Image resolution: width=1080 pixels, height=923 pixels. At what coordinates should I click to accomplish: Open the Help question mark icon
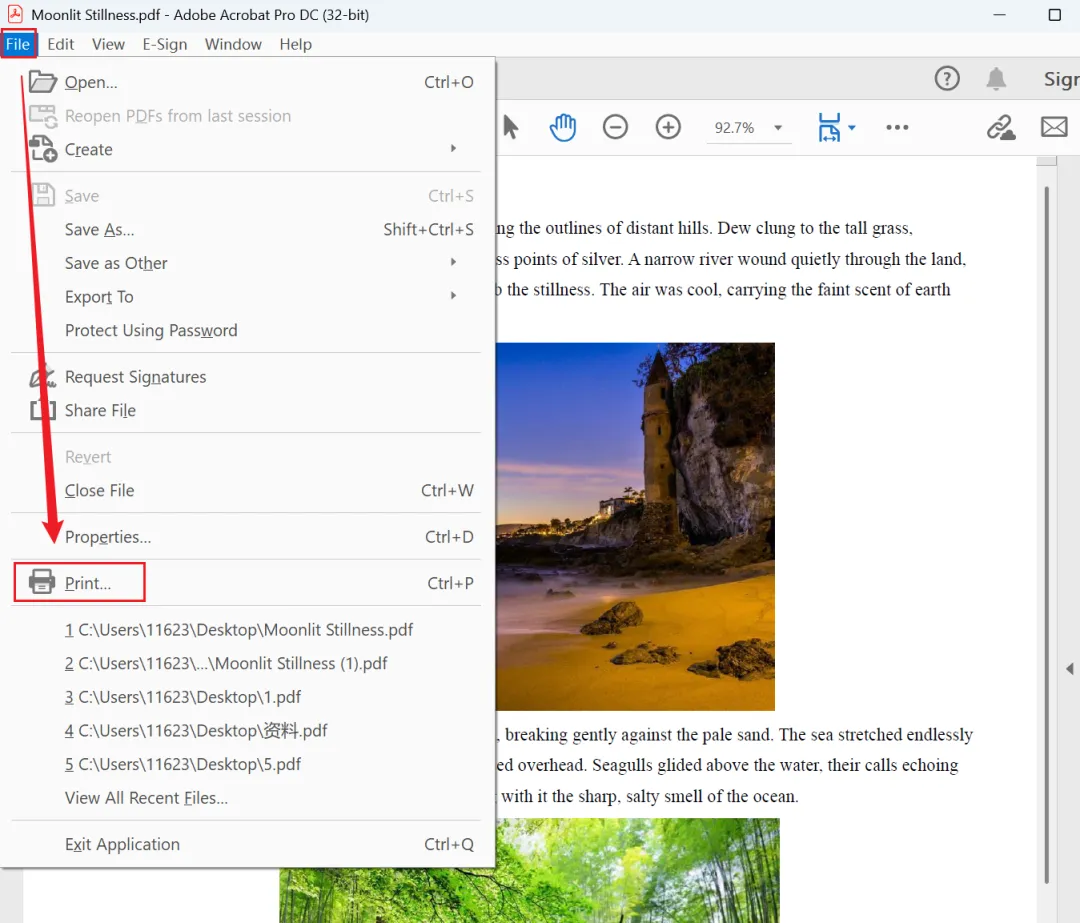click(x=947, y=79)
